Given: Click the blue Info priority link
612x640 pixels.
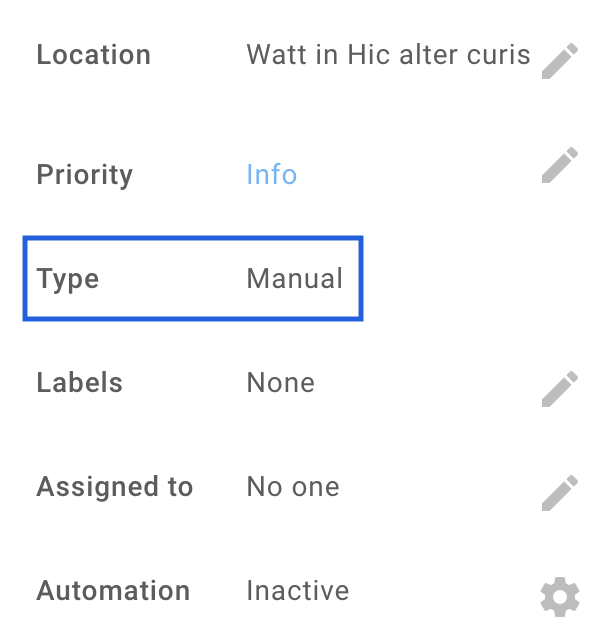Looking at the screenshot, I should coord(271,175).
